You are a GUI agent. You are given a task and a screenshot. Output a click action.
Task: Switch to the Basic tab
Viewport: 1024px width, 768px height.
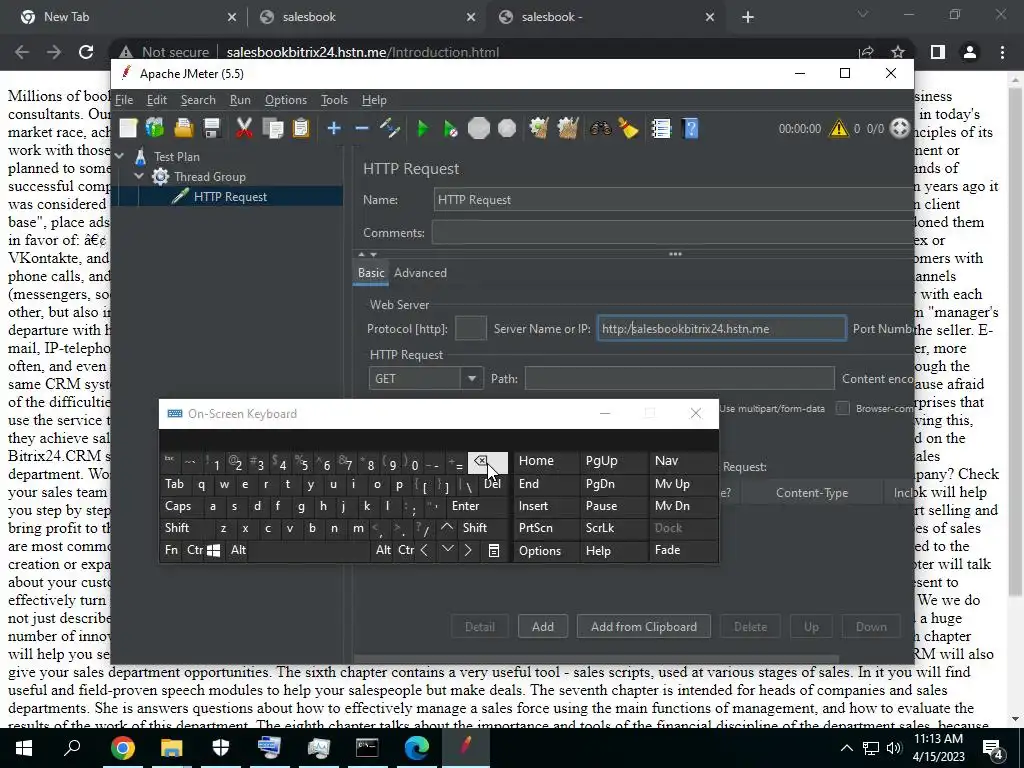pyautogui.click(x=371, y=273)
